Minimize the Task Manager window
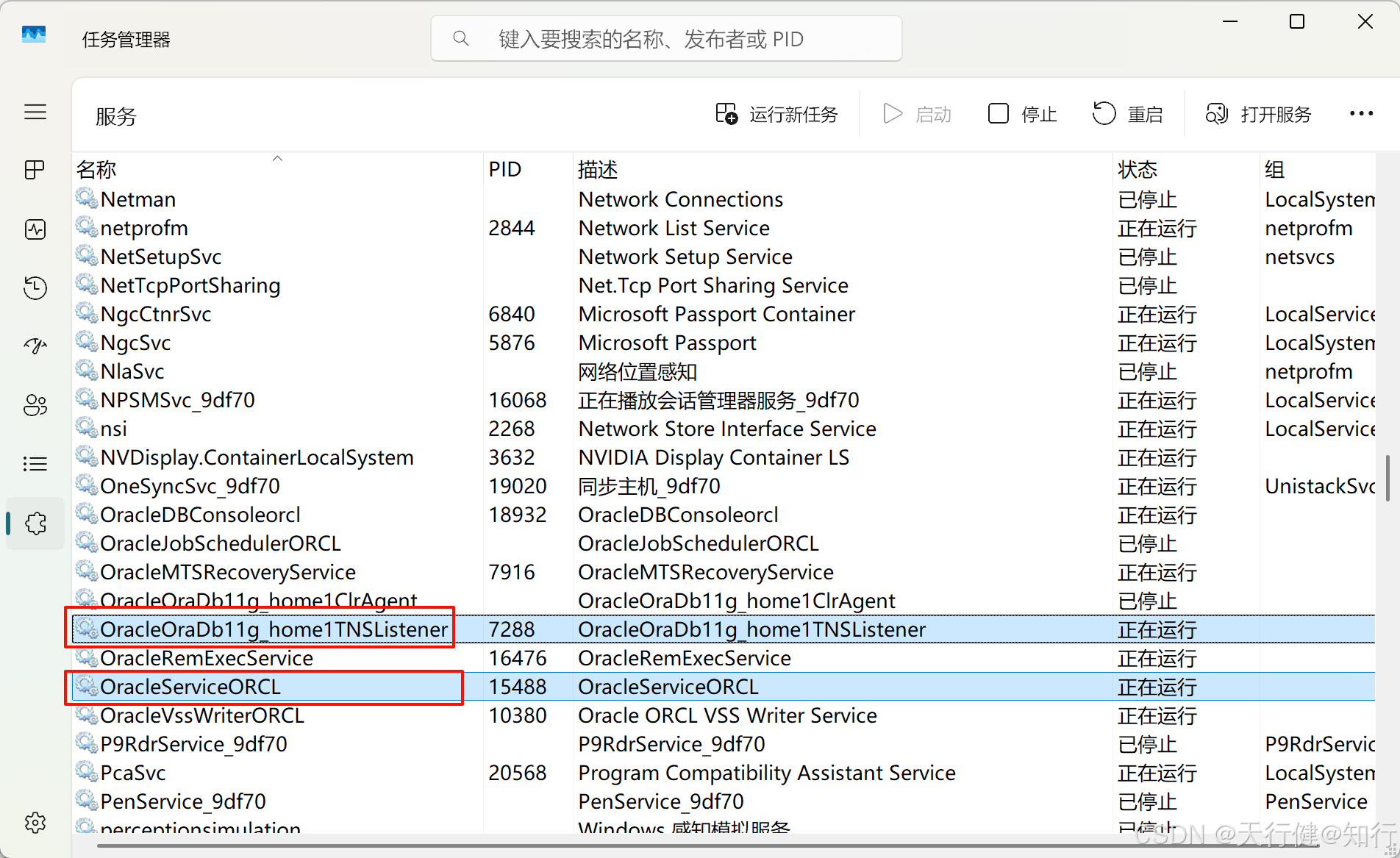Image resolution: width=1400 pixels, height=858 pixels. (x=1230, y=21)
